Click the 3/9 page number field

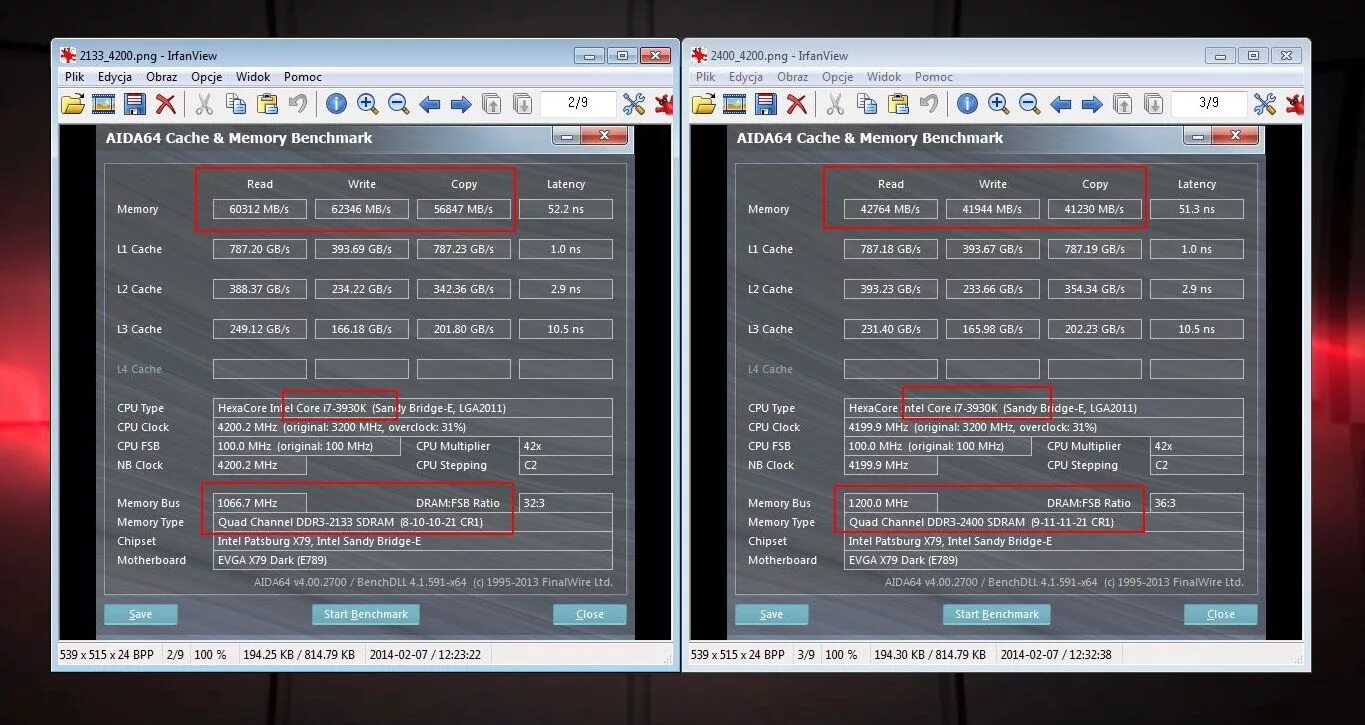click(1209, 103)
